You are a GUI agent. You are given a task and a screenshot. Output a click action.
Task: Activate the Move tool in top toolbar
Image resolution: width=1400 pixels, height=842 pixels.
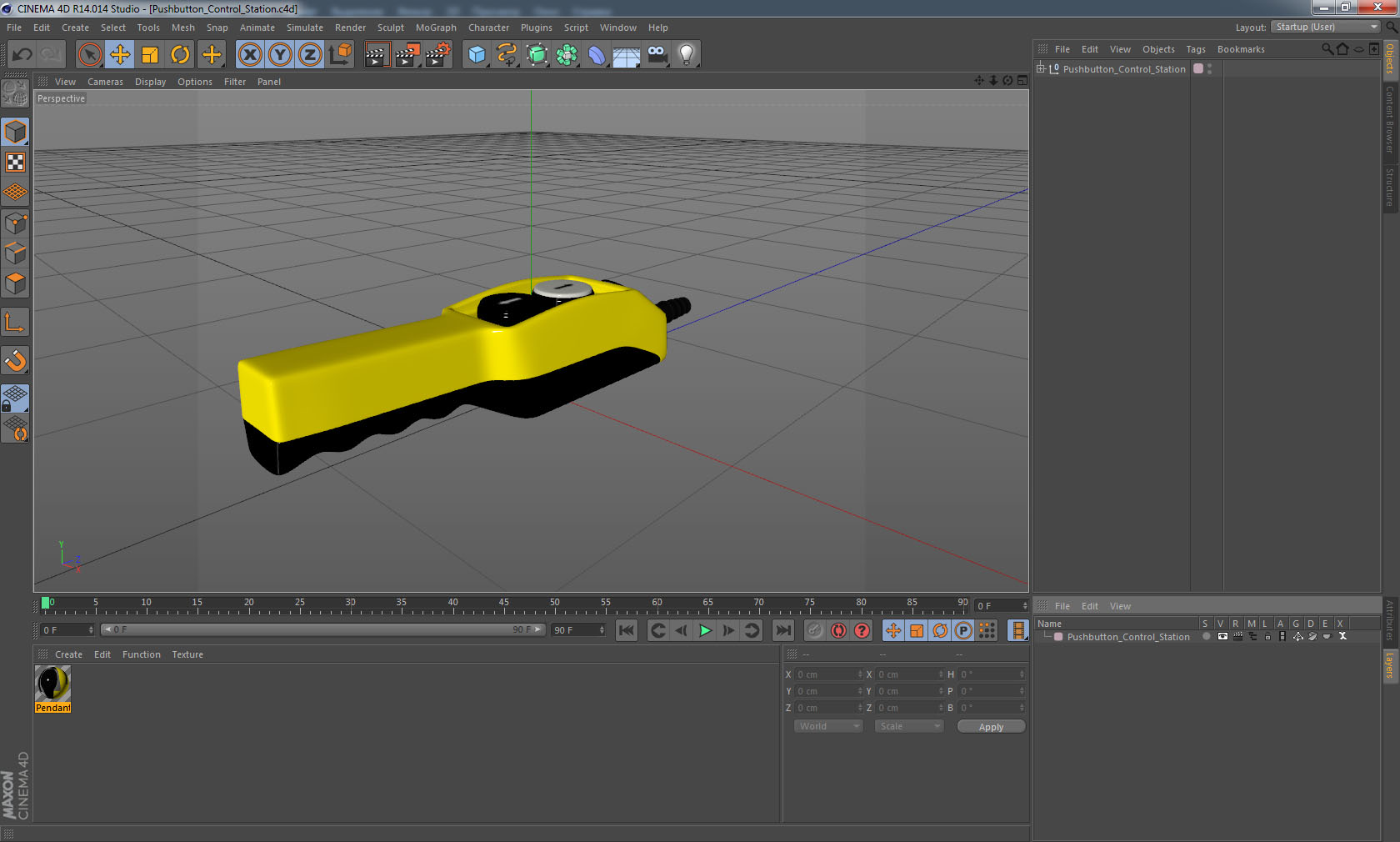(120, 55)
